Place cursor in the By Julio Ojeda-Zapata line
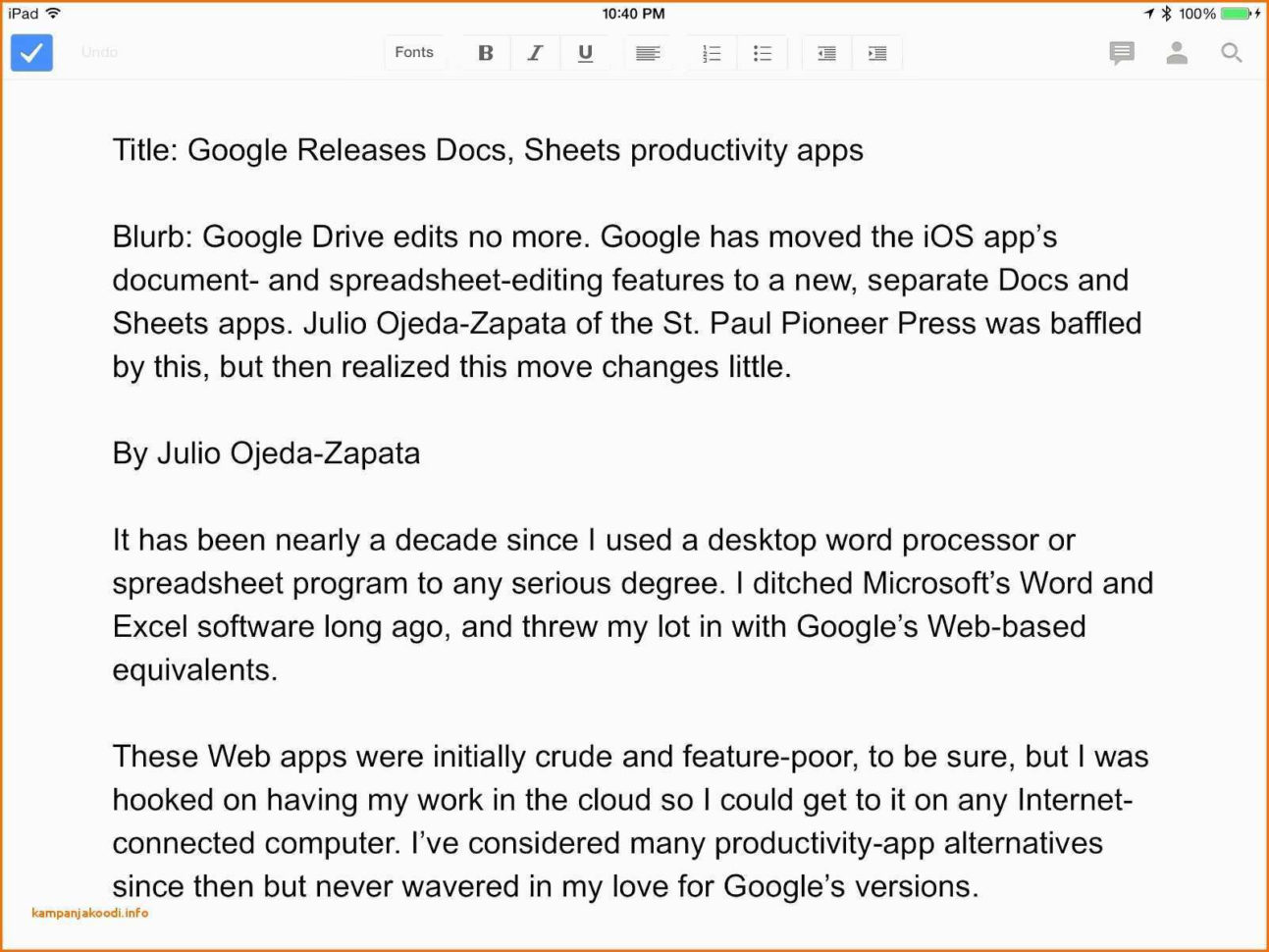The width and height of the screenshot is (1269, 952). click(x=266, y=453)
